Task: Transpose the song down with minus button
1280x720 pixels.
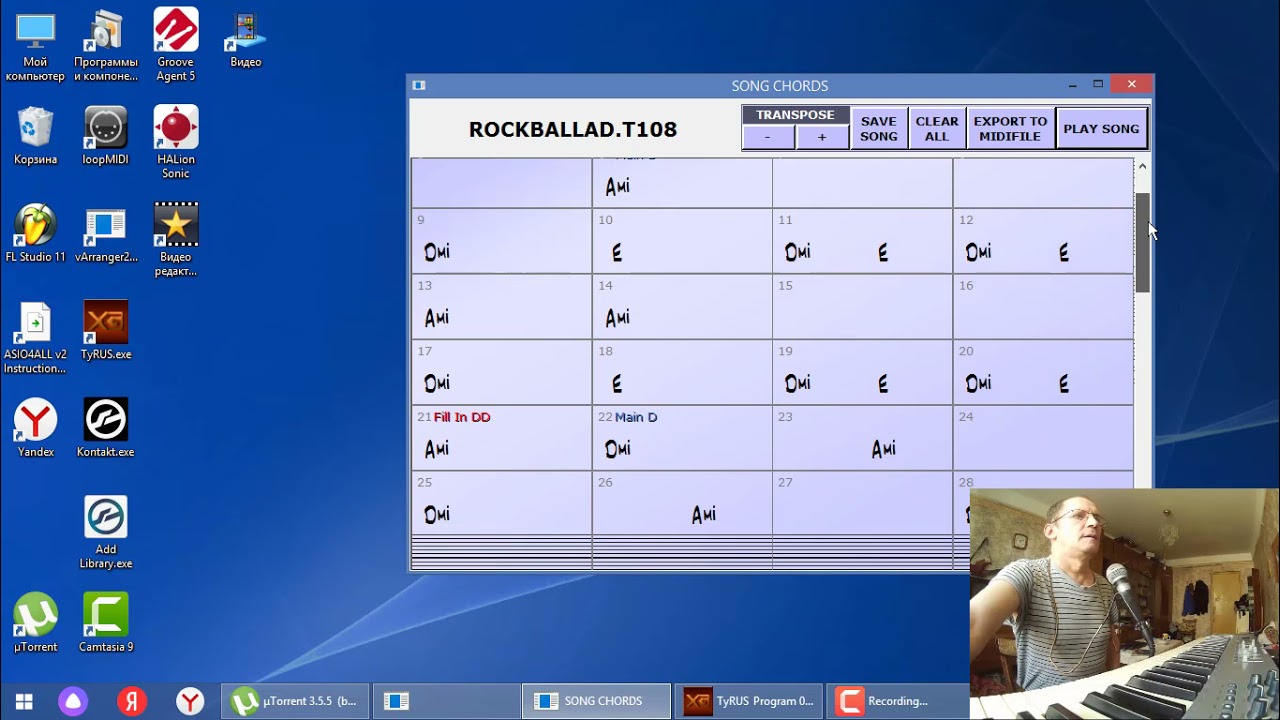Action: pyautogui.click(x=768, y=137)
